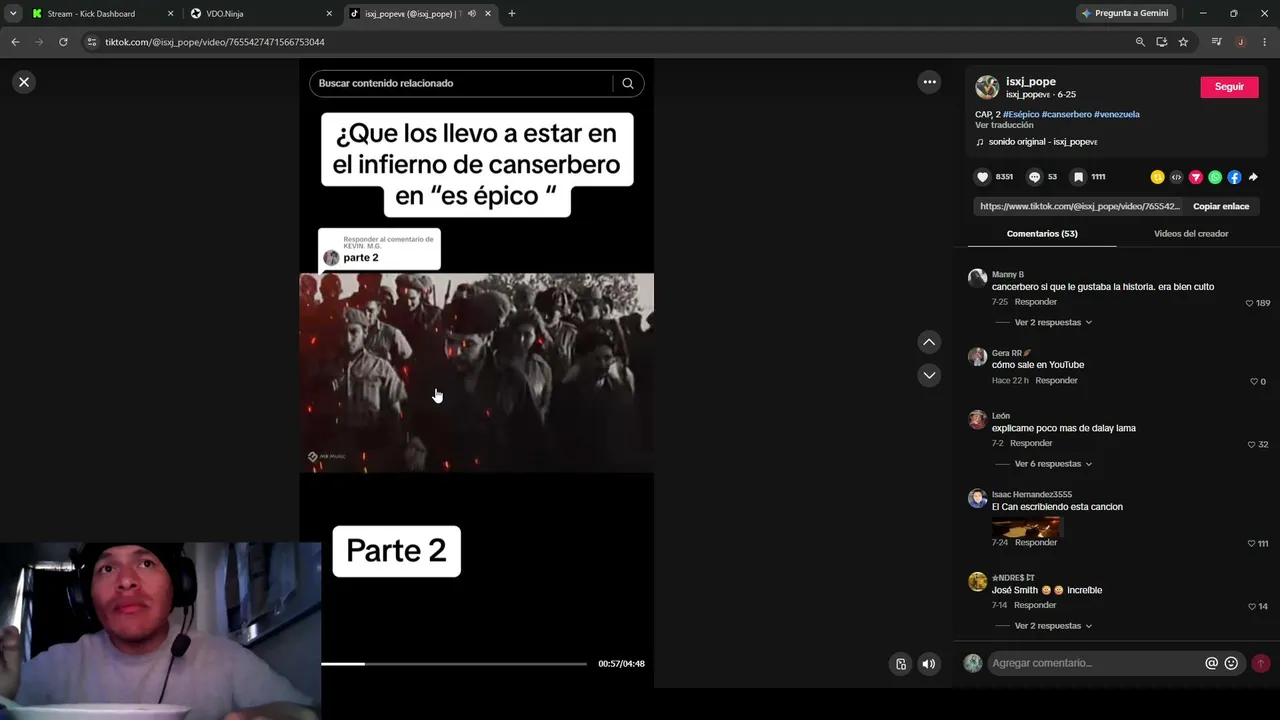Open isxj_pope profile avatar
This screenshot has width=1280, height=720.
(987, 87)
